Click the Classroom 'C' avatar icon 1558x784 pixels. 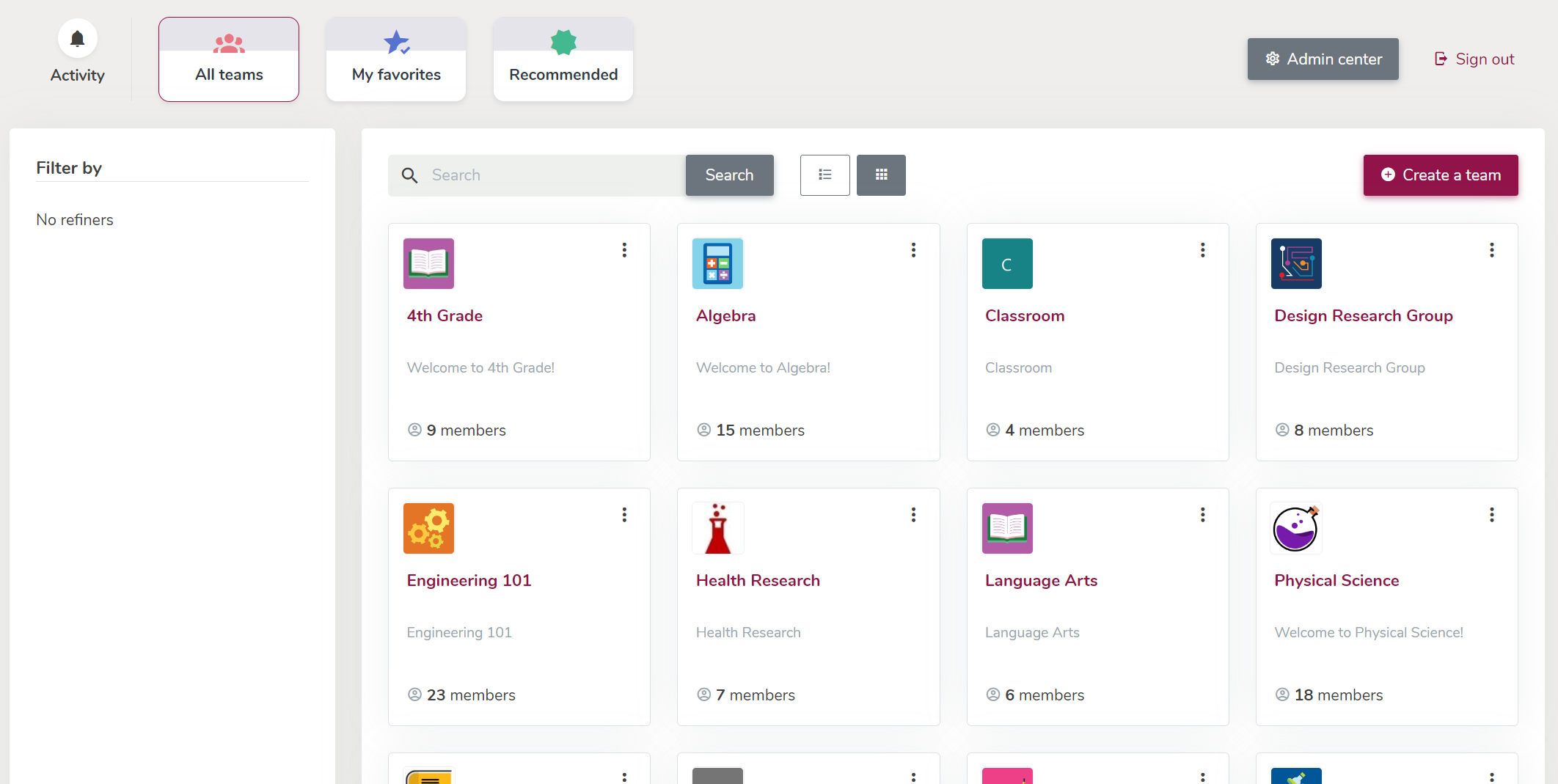[x=1007, y=263]
